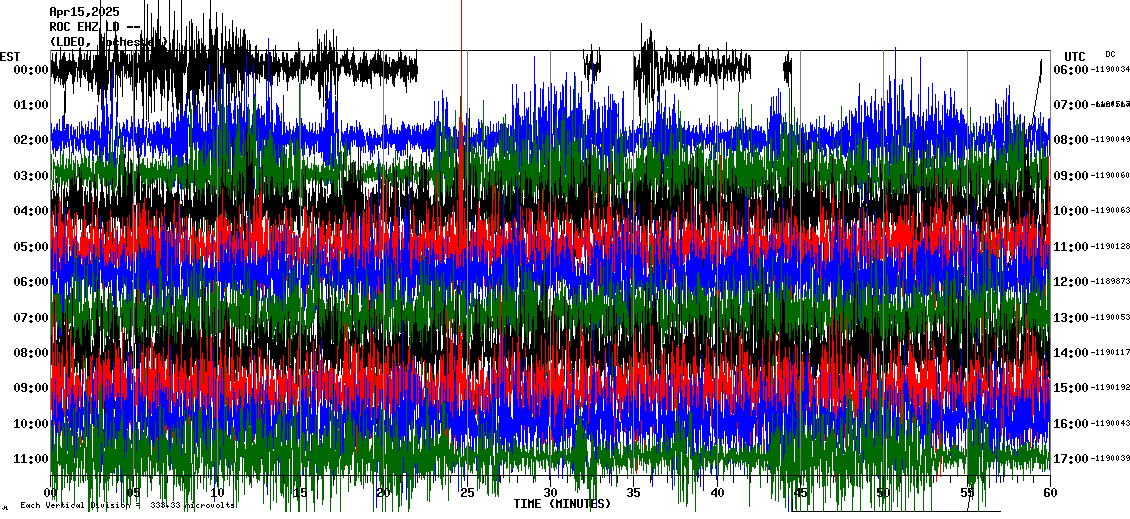Select the 11:00 EST row label
The width and height of the screenshot is (1130, 519).
(x=30, y=459)
